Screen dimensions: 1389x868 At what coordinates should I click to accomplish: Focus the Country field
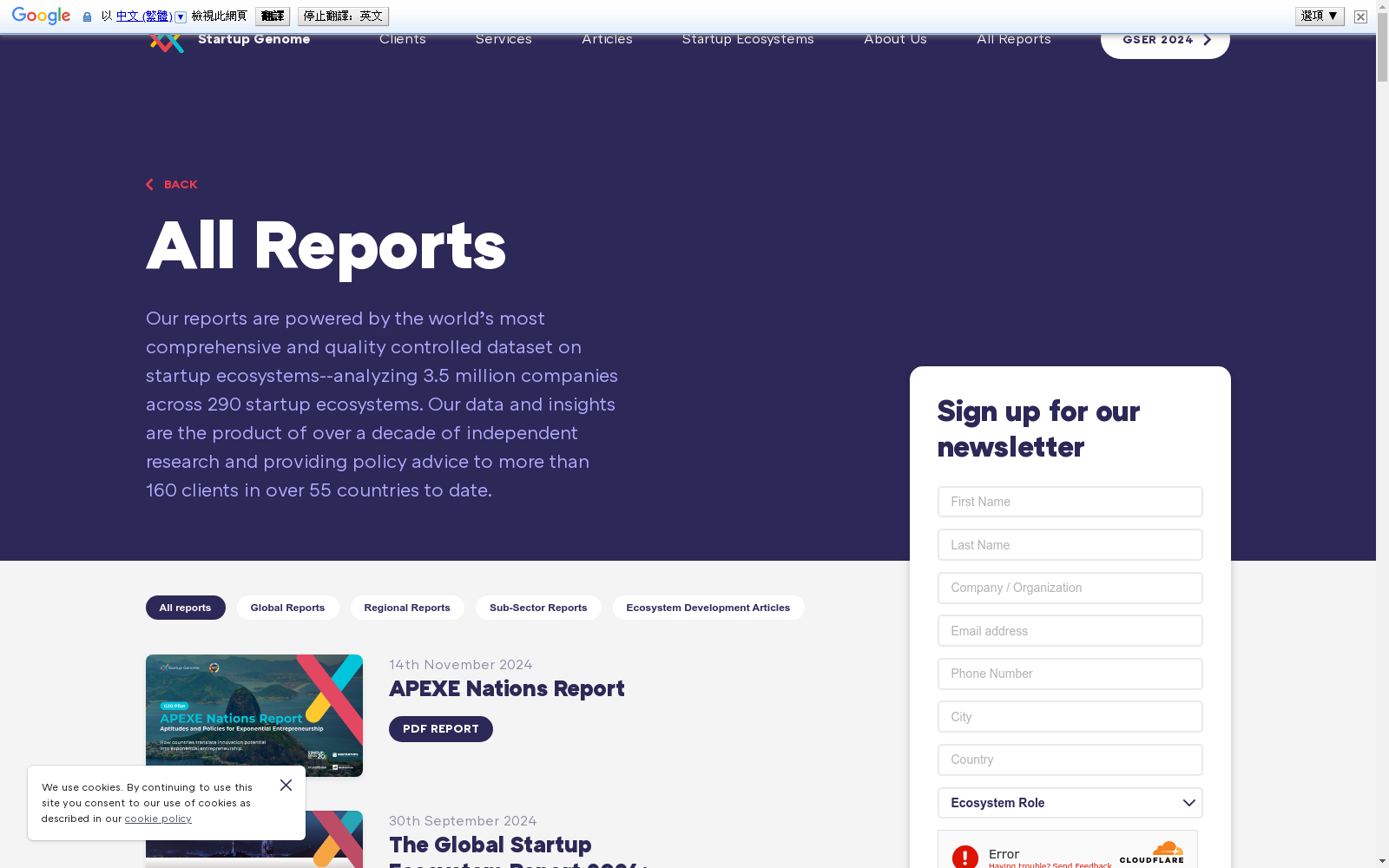(x=1070, y=759)
